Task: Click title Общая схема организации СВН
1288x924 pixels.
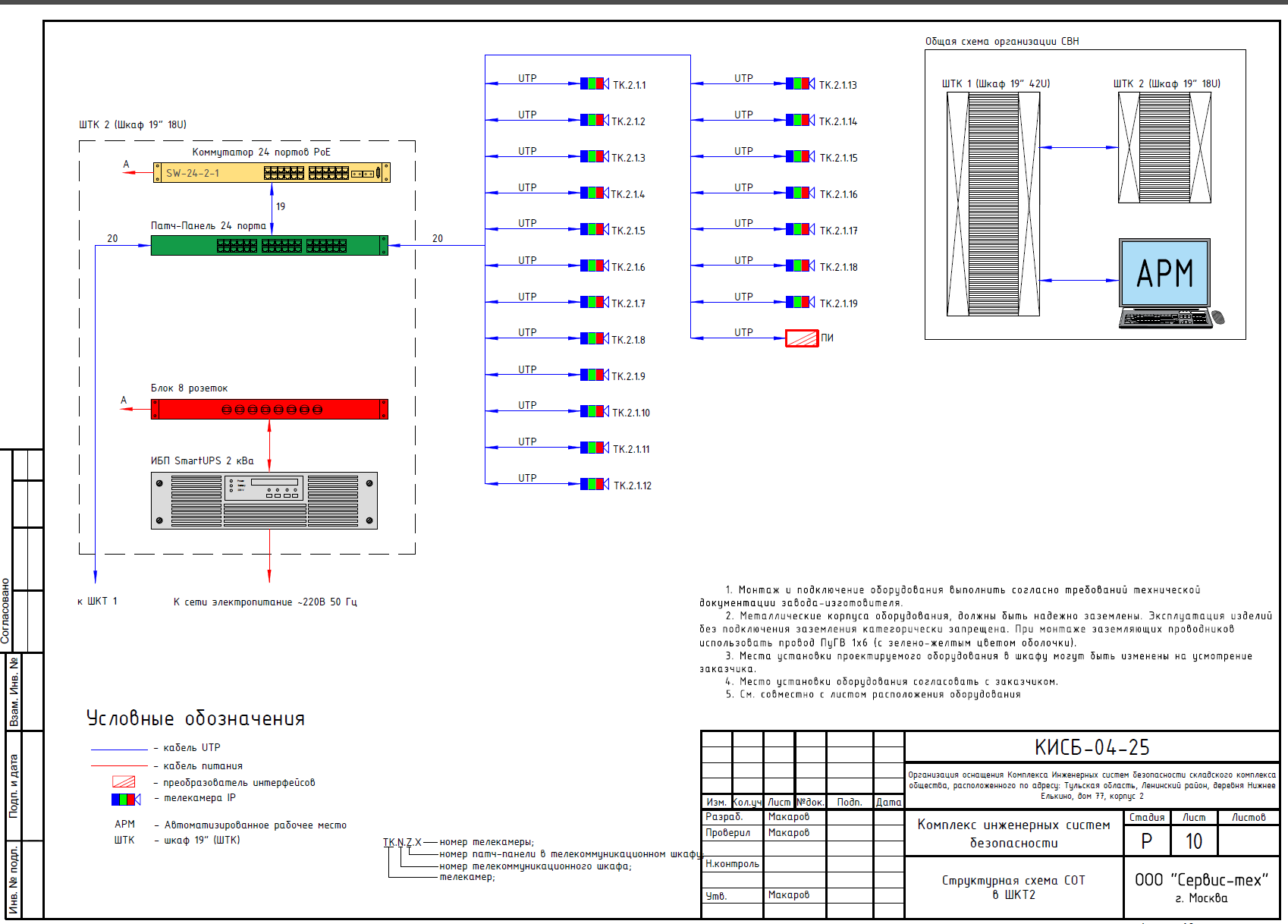Action: pyautogui.click(x=1002, y=41)
